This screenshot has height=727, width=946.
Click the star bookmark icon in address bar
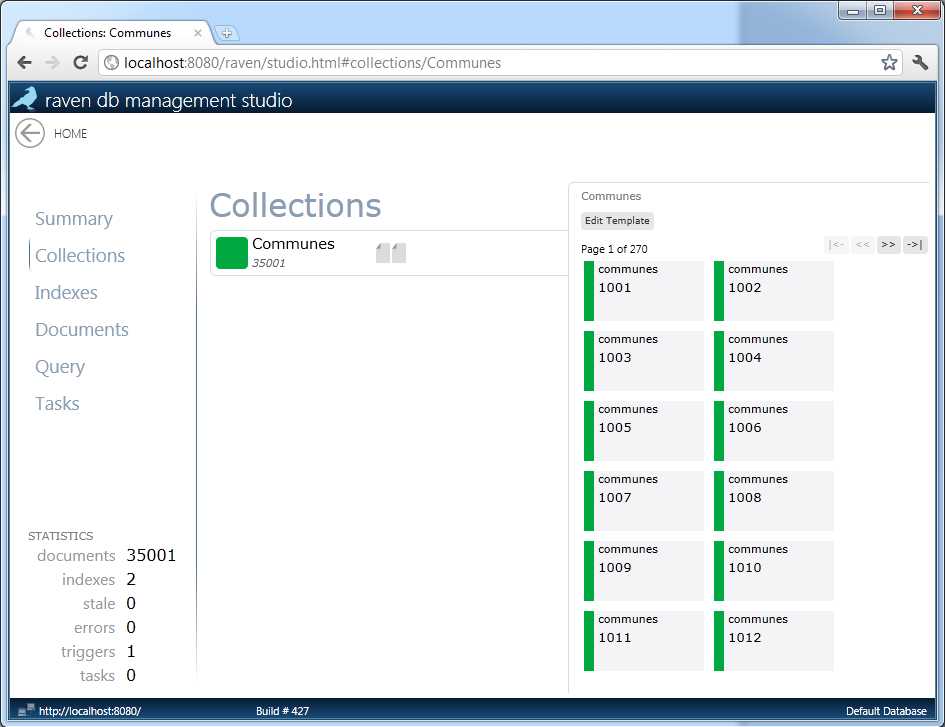889,62
